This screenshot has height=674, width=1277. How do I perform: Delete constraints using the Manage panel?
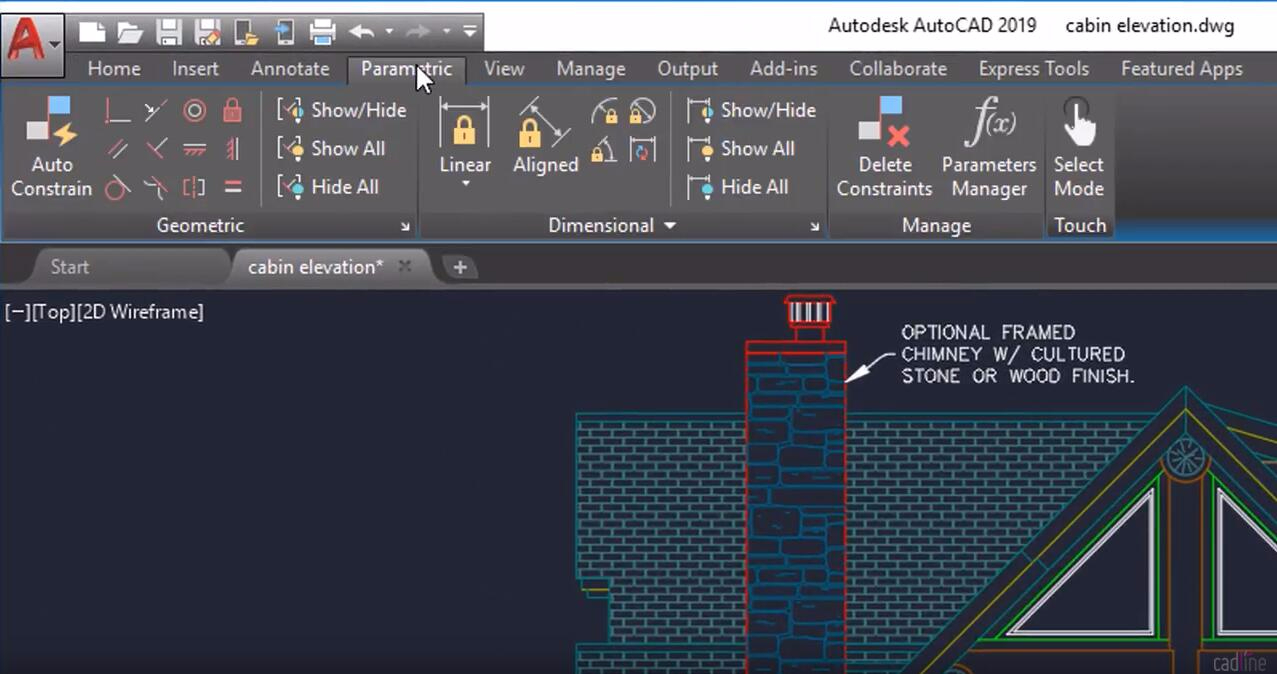click(x=883, y=150)
